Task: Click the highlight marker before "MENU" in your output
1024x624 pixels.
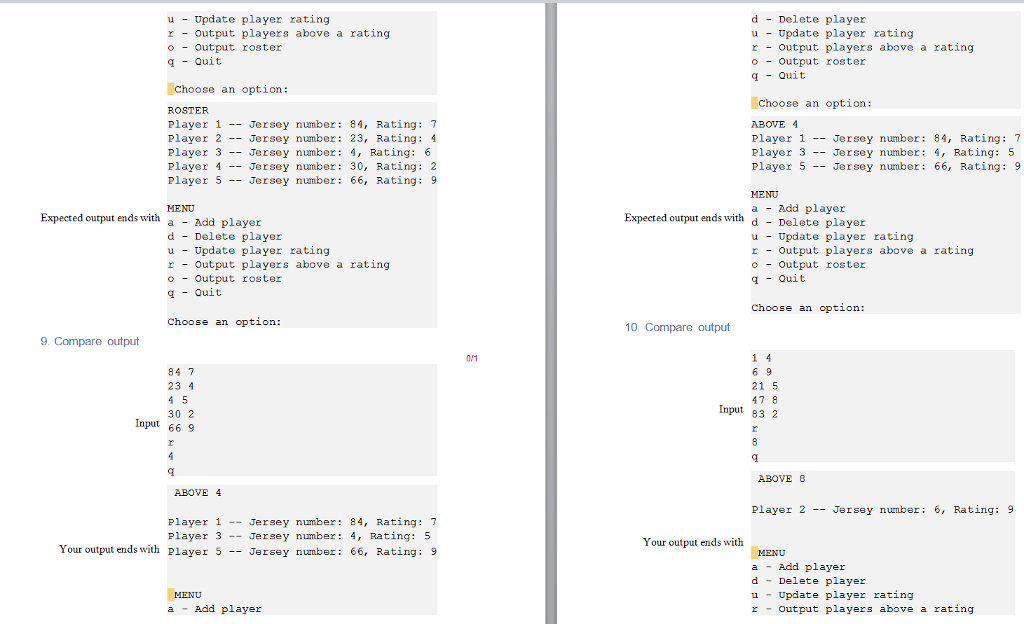Action: (x=169, y=595)
